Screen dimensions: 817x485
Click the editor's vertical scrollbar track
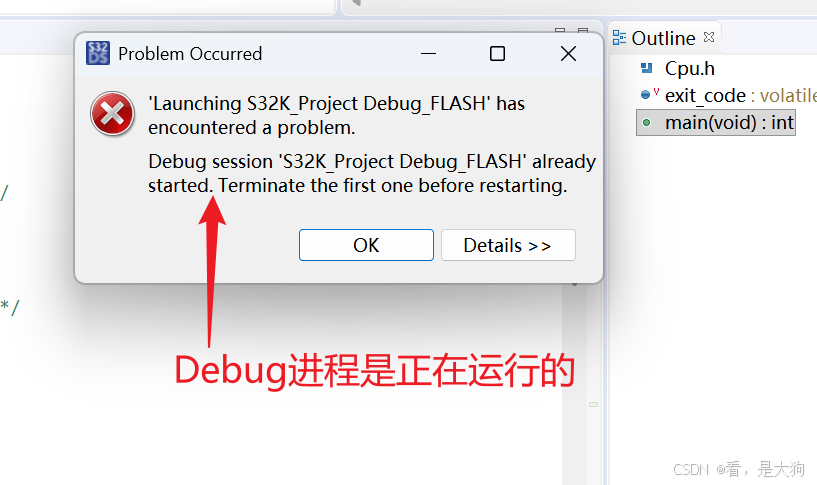tap(575, 385)
